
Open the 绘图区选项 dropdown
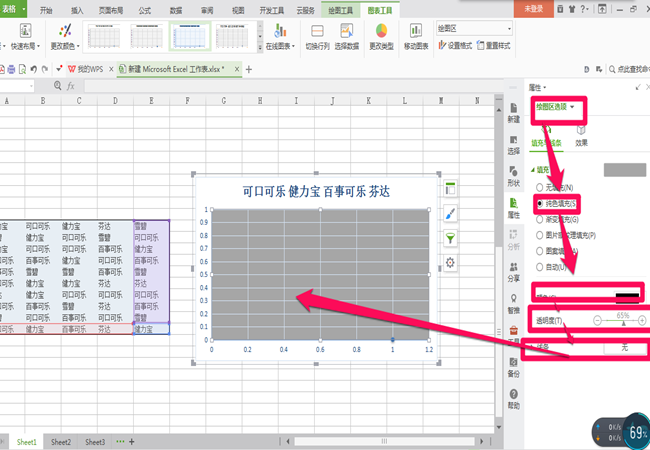[555, 107]
